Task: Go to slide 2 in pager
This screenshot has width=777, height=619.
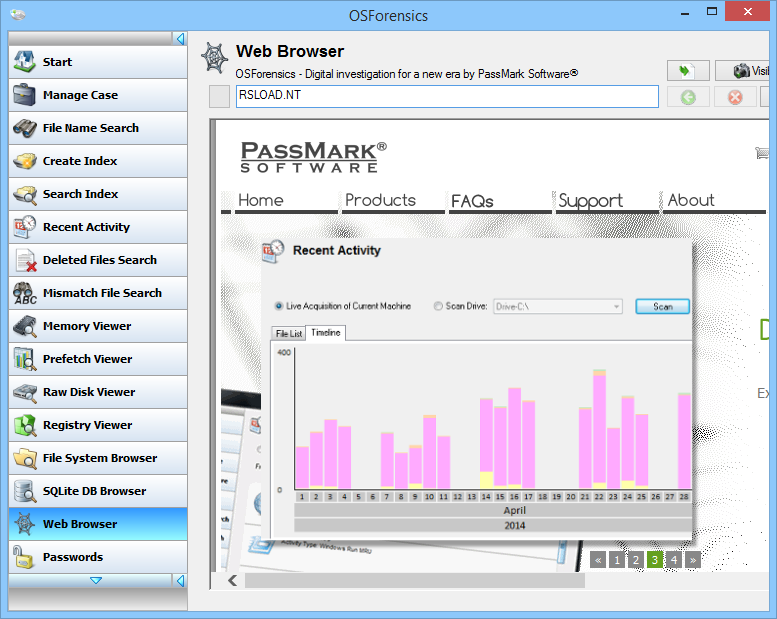Action: coord(635,560)
